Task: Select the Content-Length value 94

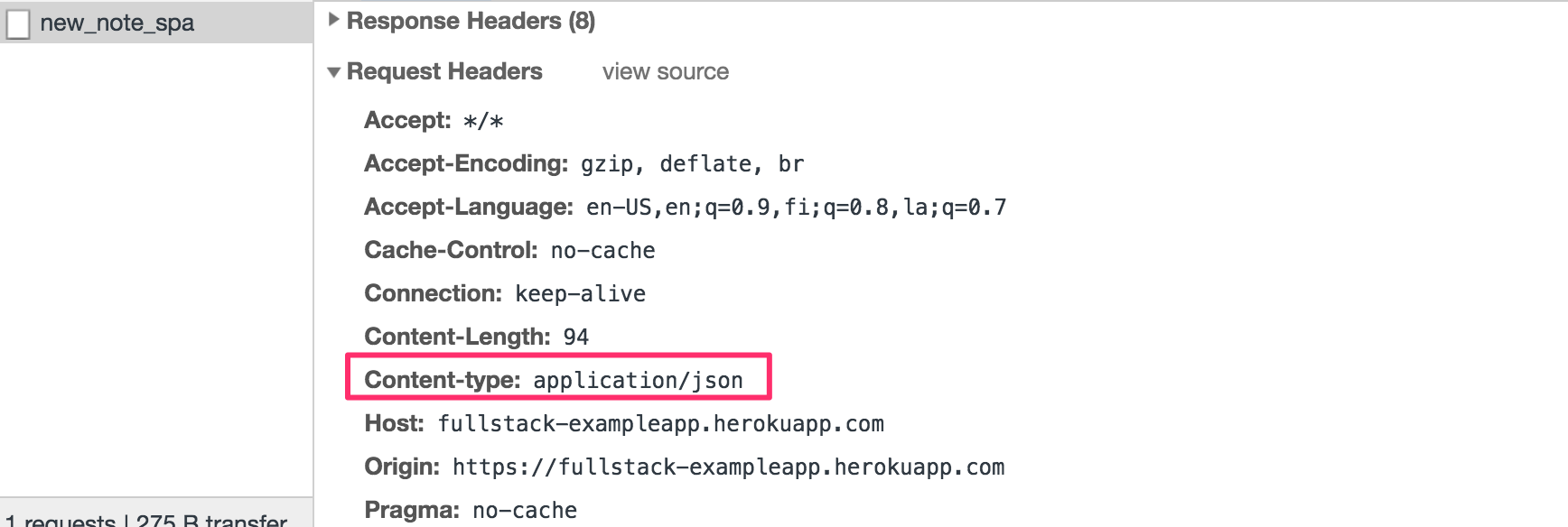Action: 575,337
